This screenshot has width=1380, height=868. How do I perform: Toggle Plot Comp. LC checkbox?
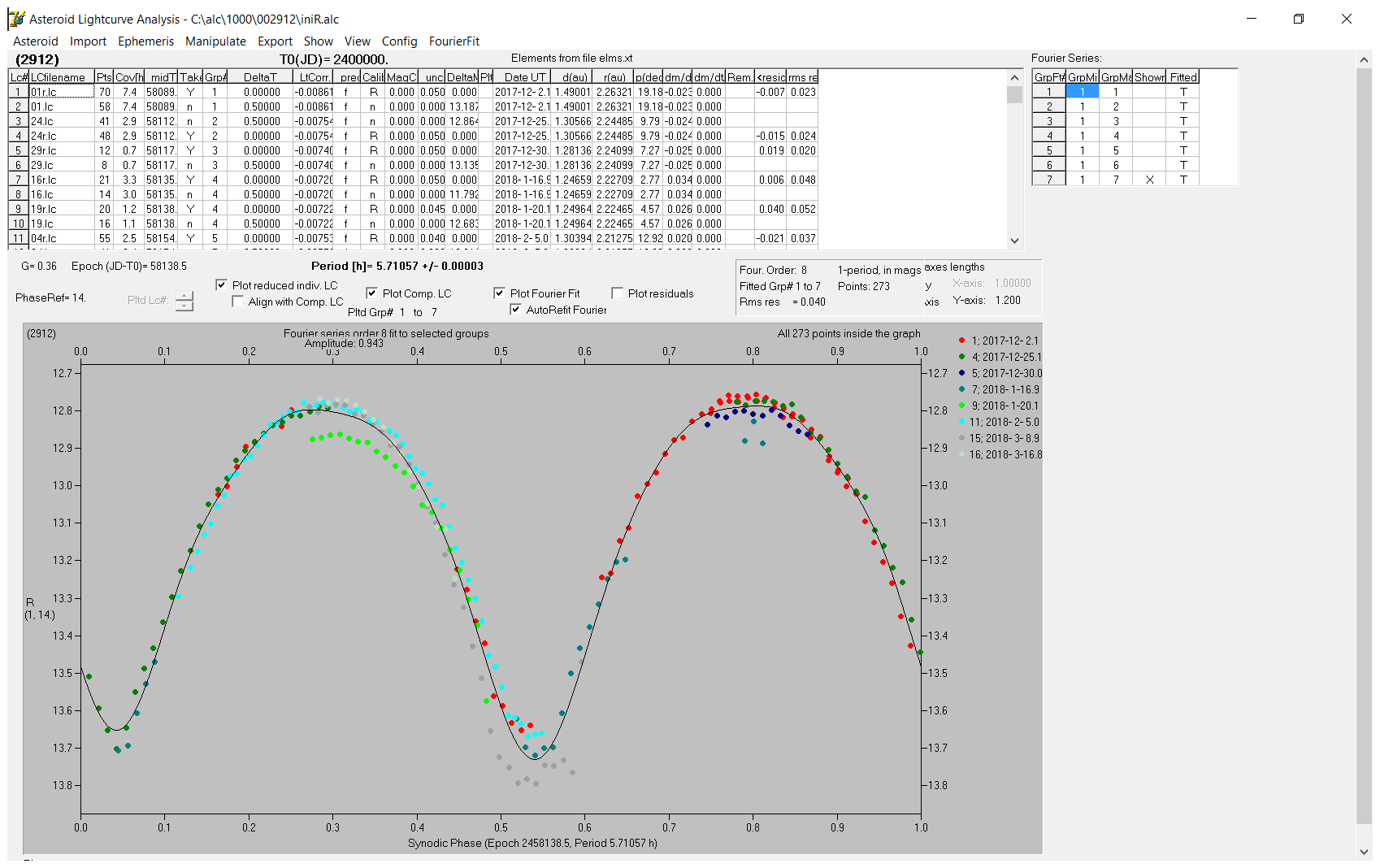point(371,293)
